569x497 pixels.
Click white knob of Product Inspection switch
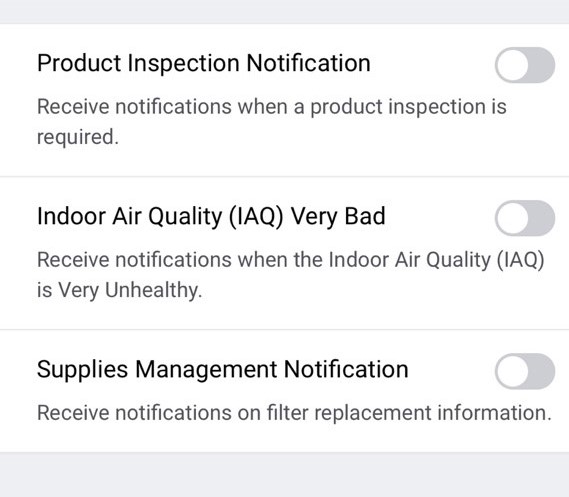pyautogui.click(x=513, y=65)
